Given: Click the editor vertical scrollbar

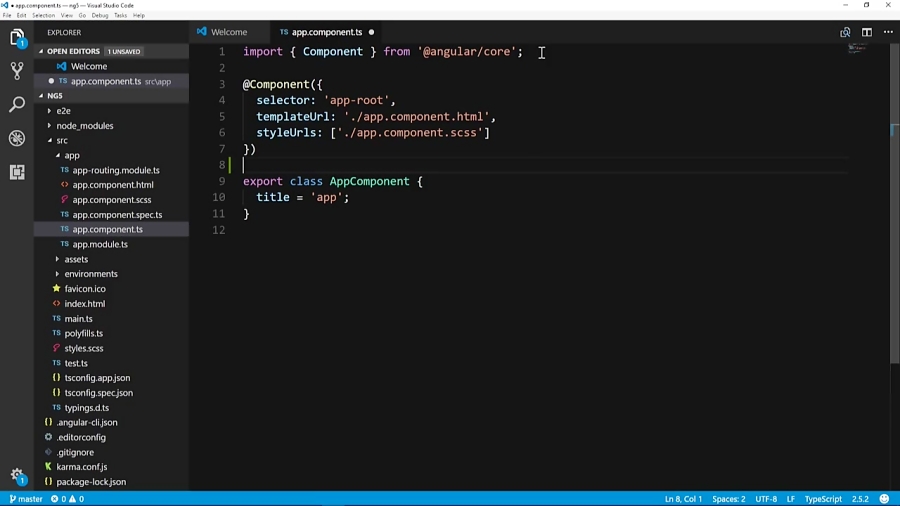Looking at the screenshot, I should (895, 203).
